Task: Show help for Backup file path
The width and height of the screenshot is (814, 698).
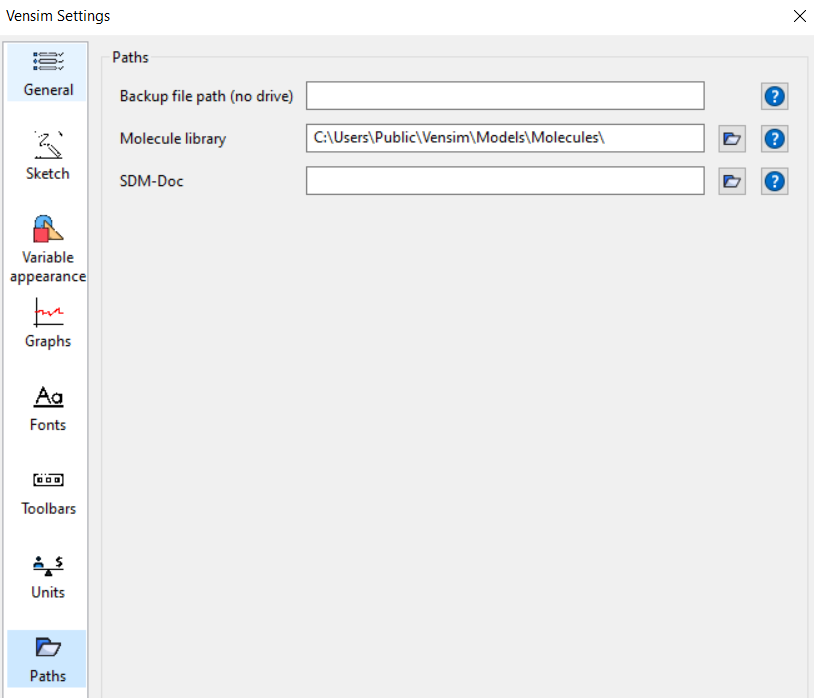Action: [x=775, y=96]
